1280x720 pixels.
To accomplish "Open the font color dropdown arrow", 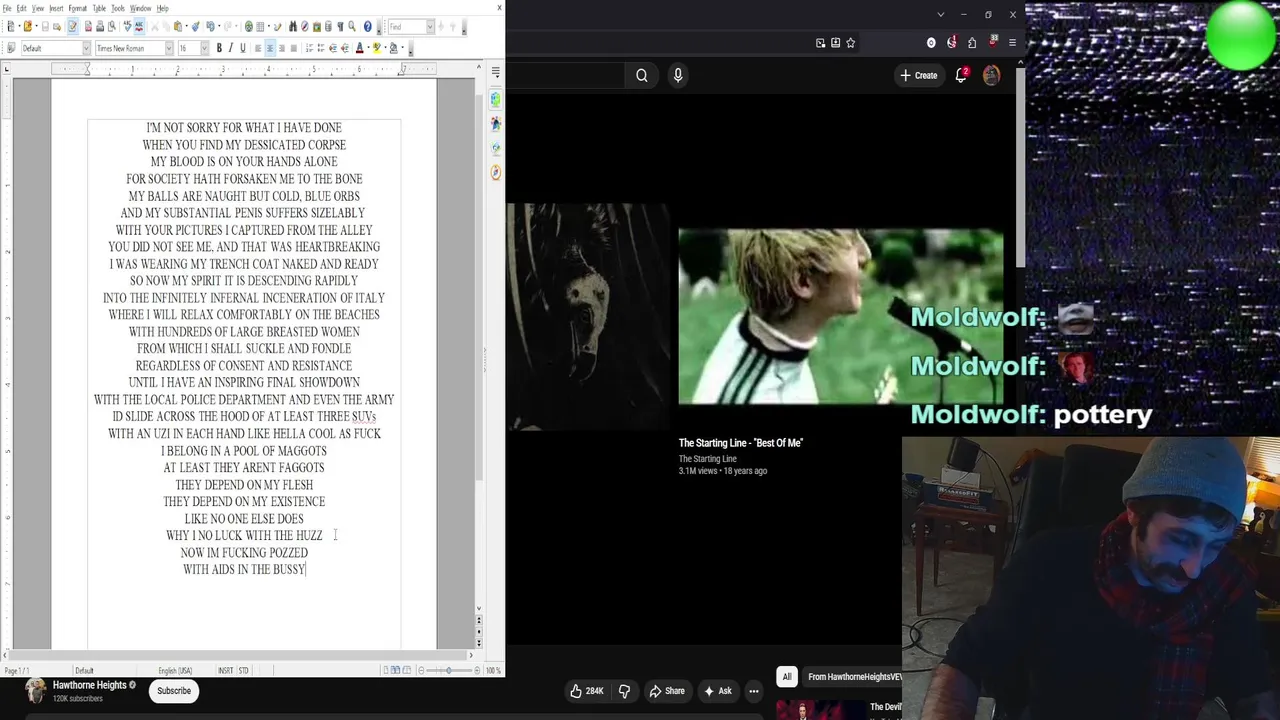I will pyautogui.click(x=368, y=48).
